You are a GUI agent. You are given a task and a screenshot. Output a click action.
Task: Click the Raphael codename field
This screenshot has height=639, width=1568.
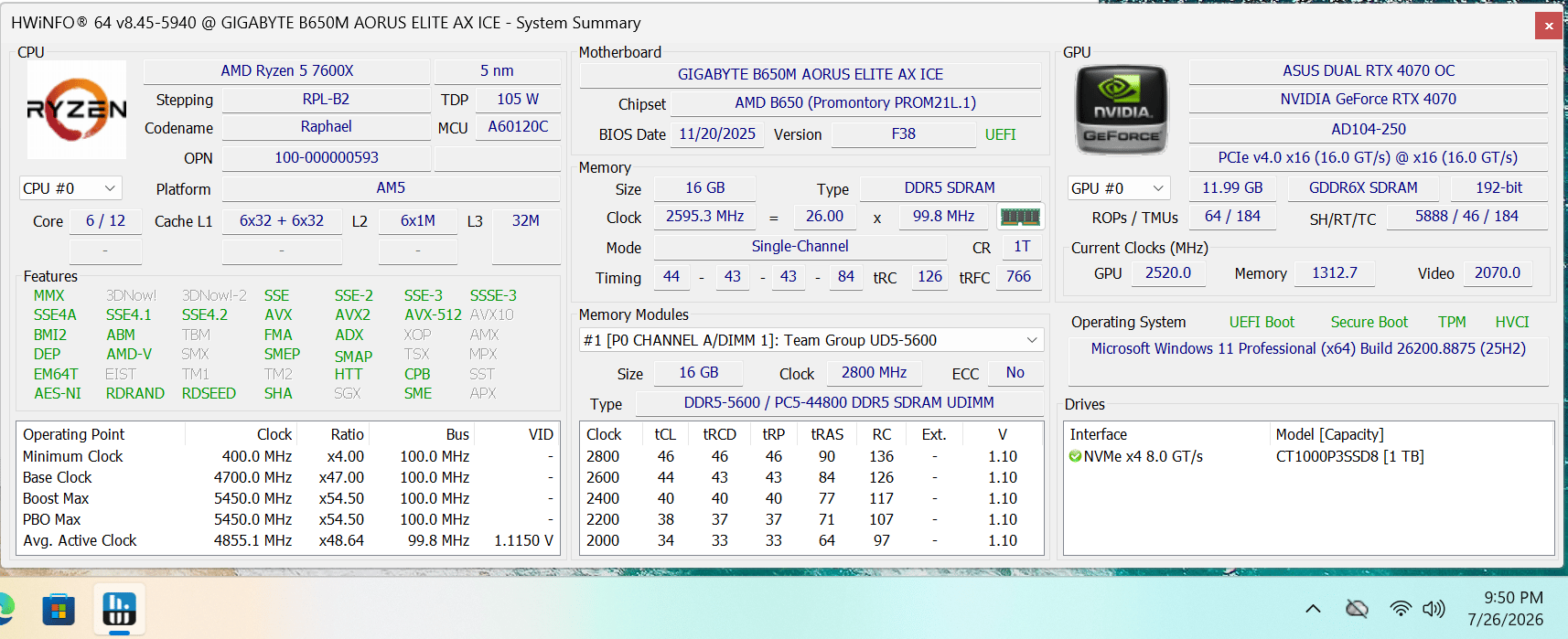point(326,127)
